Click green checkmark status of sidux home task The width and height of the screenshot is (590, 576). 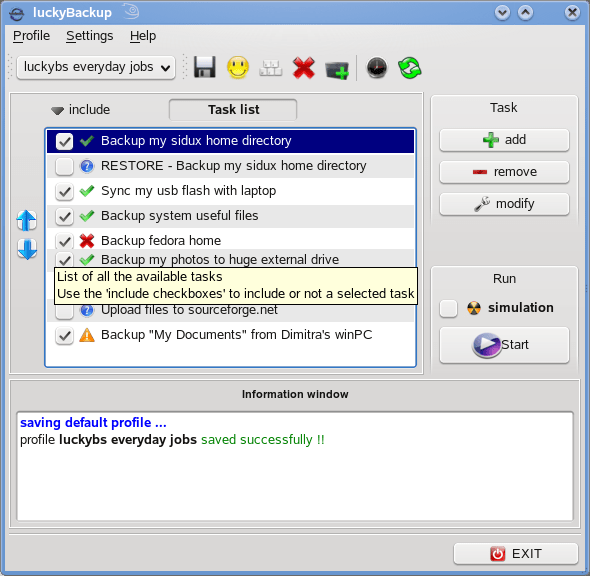tap(87, 141)
